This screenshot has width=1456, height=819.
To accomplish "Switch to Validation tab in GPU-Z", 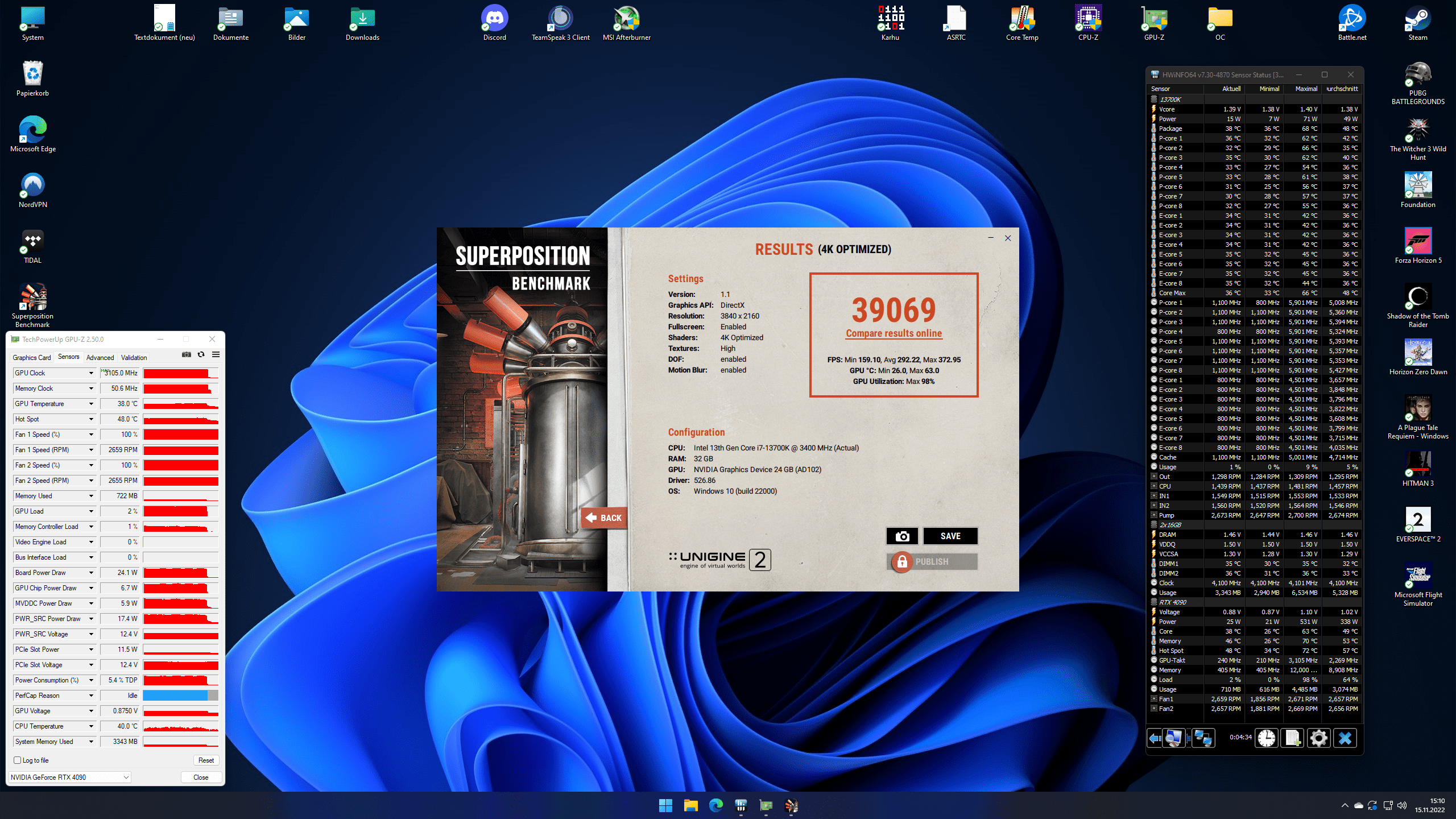I will tap(134, 358).
